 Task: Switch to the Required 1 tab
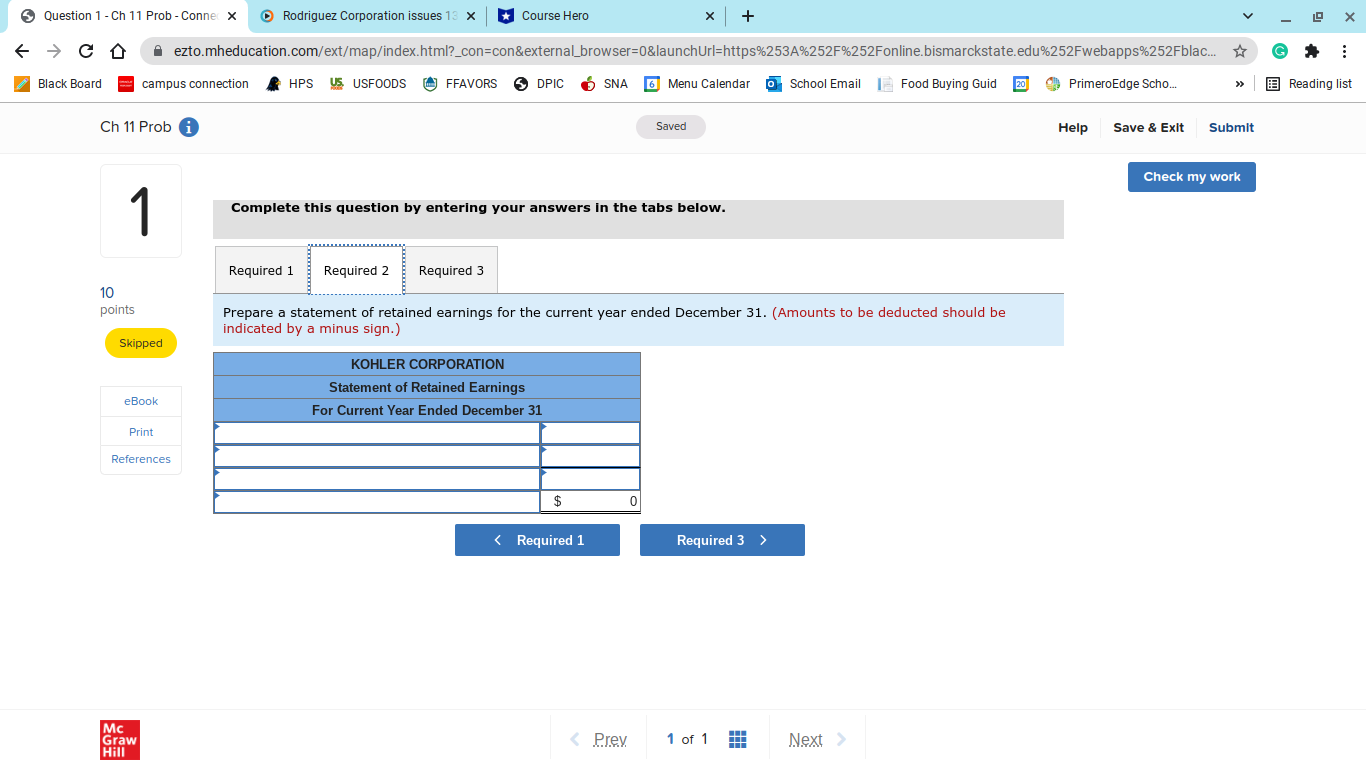pyautogui.click(x=261, y=269)
